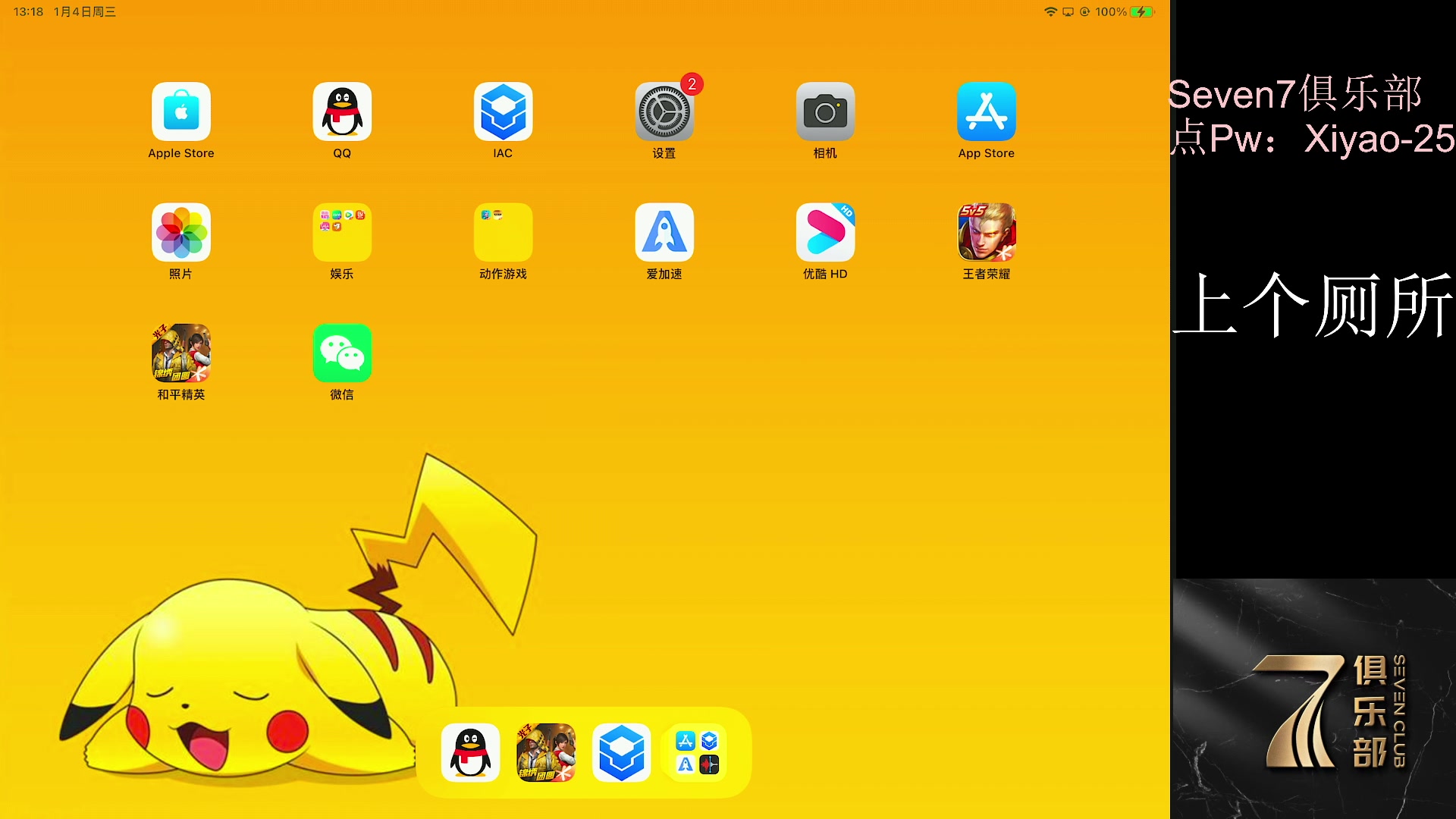Open Settings with the red badge
Image resolution: width=1456 pixels, height=819 pixels.
(x=664, y=111)
